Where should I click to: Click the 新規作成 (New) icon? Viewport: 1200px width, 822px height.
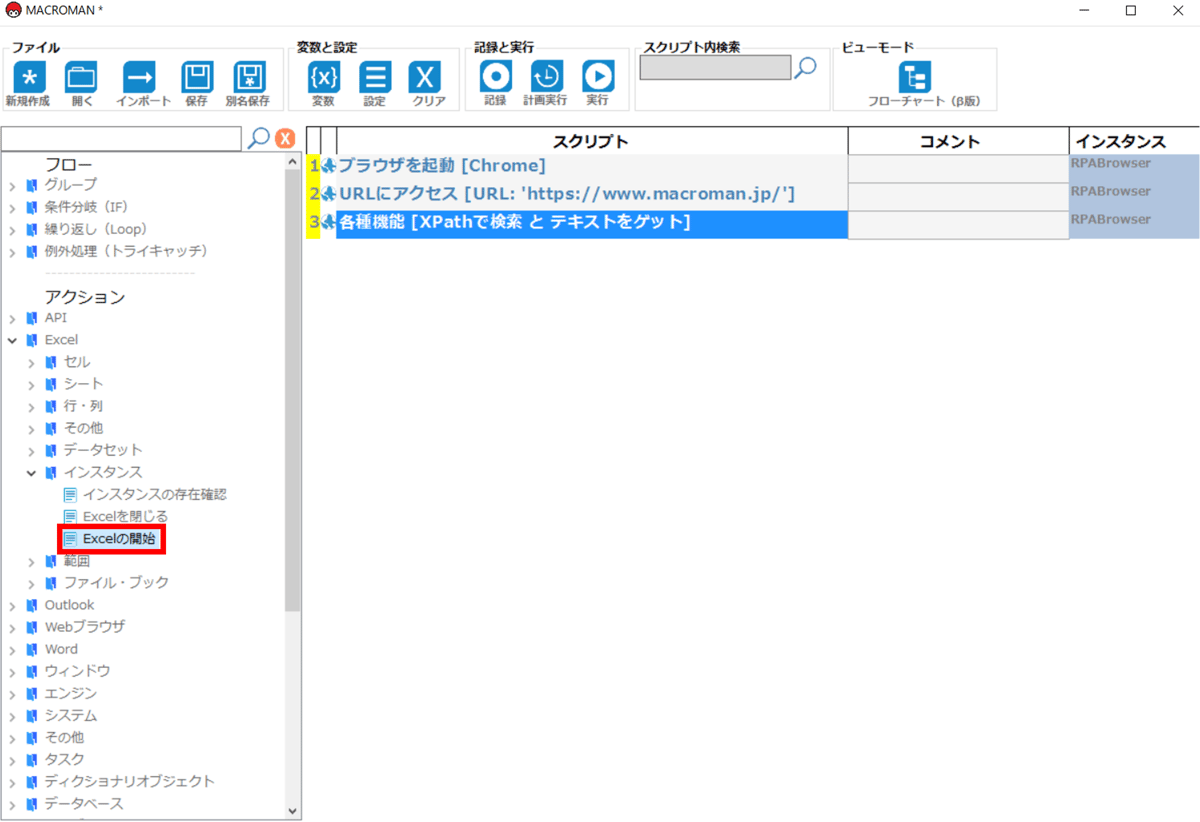[28, 77]
